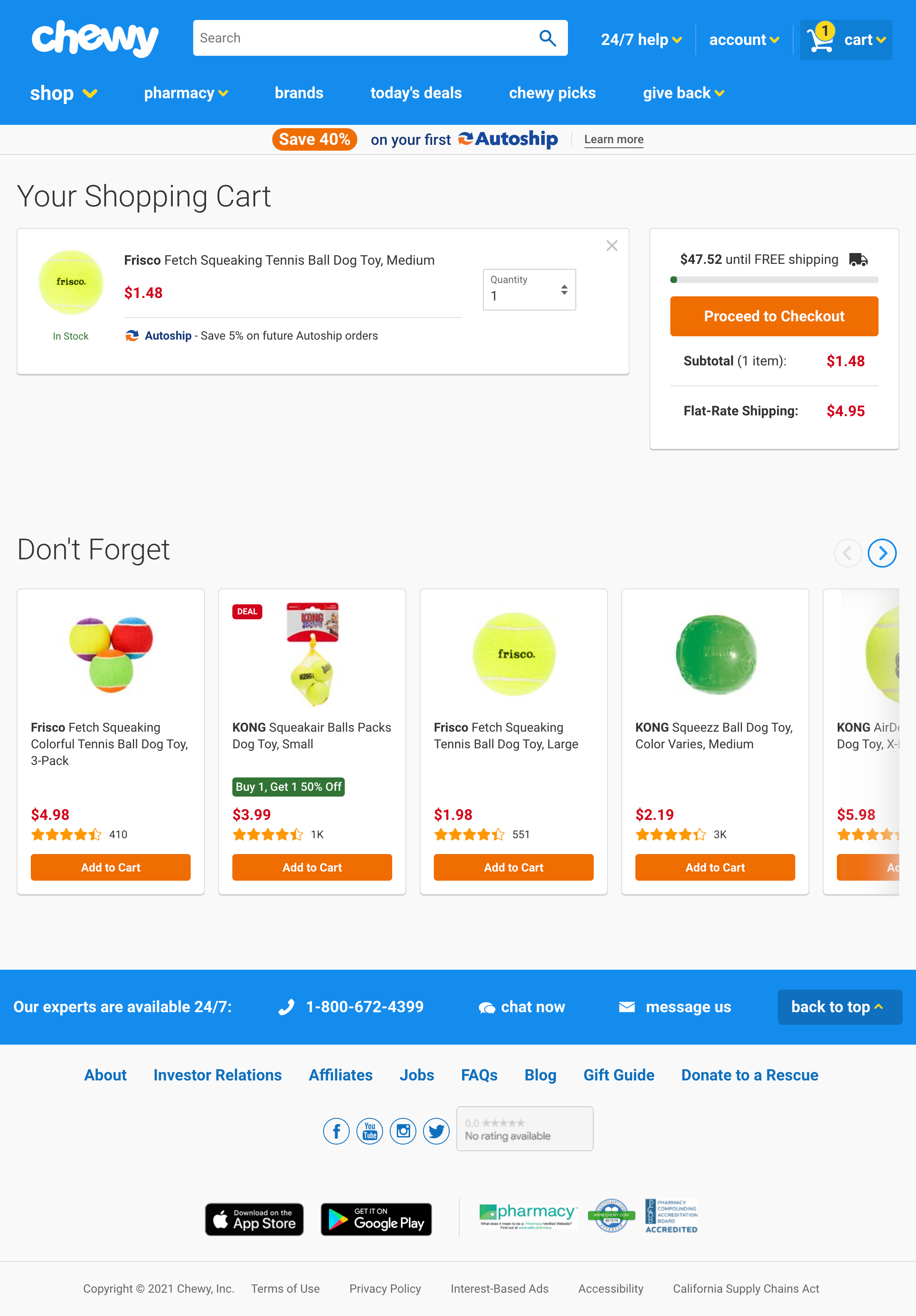Remove the tennis ball toy from cart
Screen dimensions: 916x1316
(612, 245)
